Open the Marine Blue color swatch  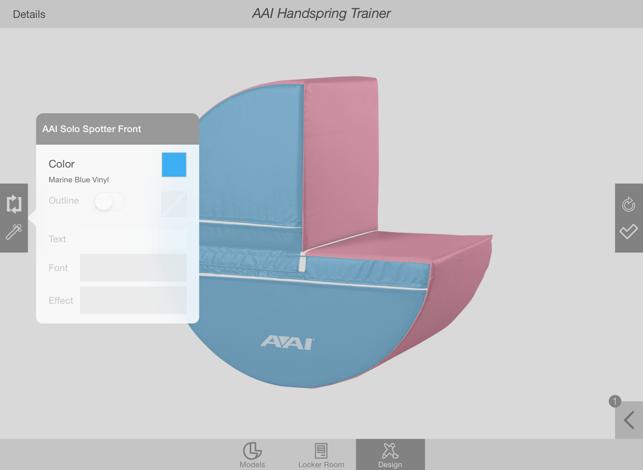174,165
